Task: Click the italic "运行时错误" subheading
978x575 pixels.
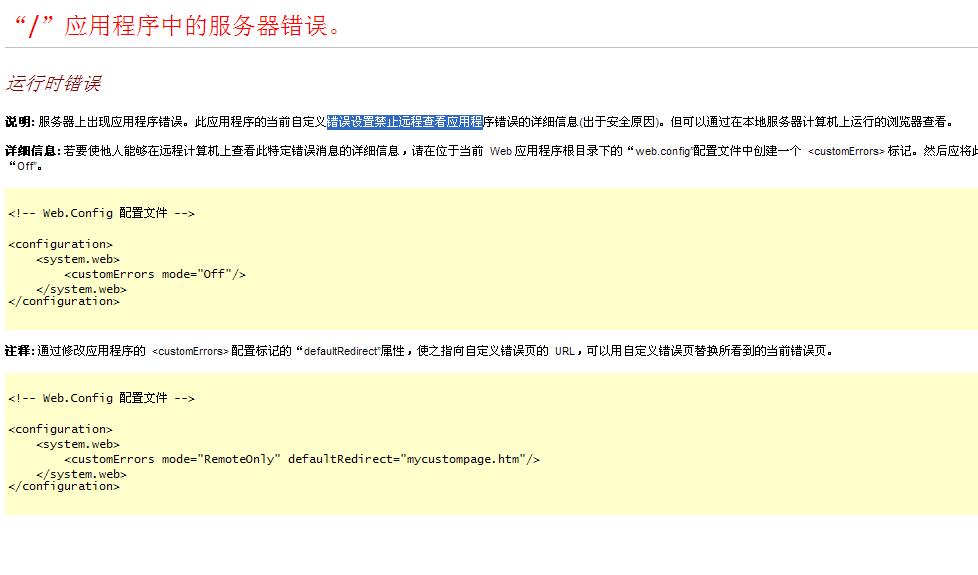Action: pos(54,84)
